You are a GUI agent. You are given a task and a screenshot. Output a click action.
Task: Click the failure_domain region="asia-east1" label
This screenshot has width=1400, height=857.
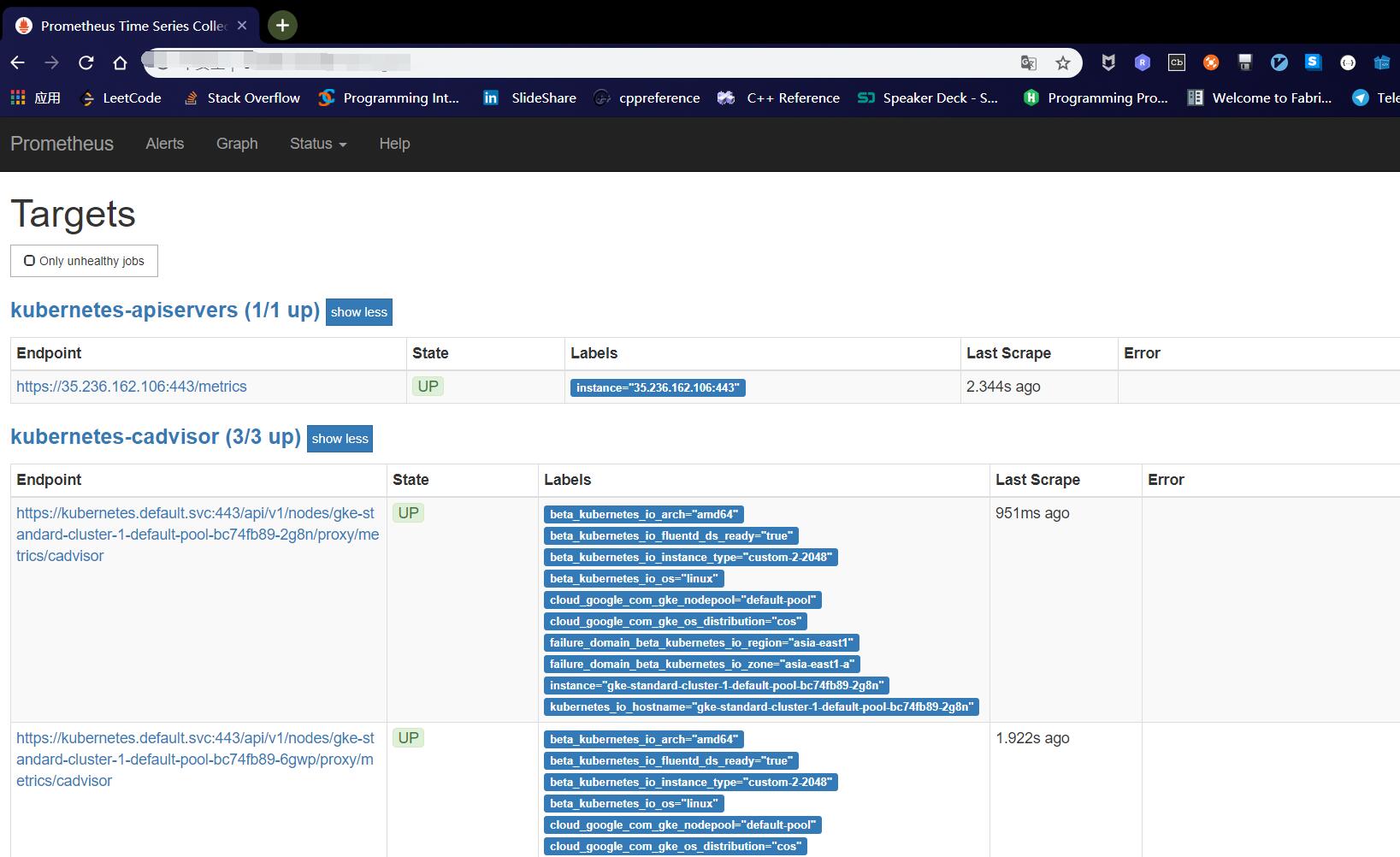pos(701,642)
